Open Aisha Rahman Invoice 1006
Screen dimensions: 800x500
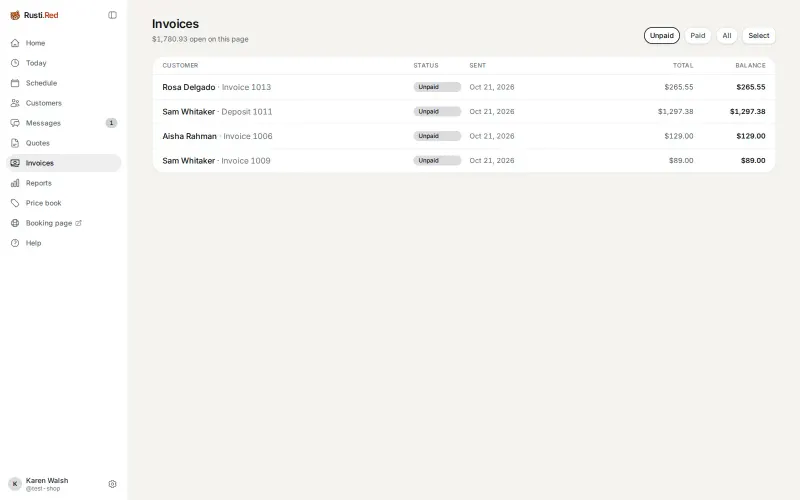[x=464, y=136]
